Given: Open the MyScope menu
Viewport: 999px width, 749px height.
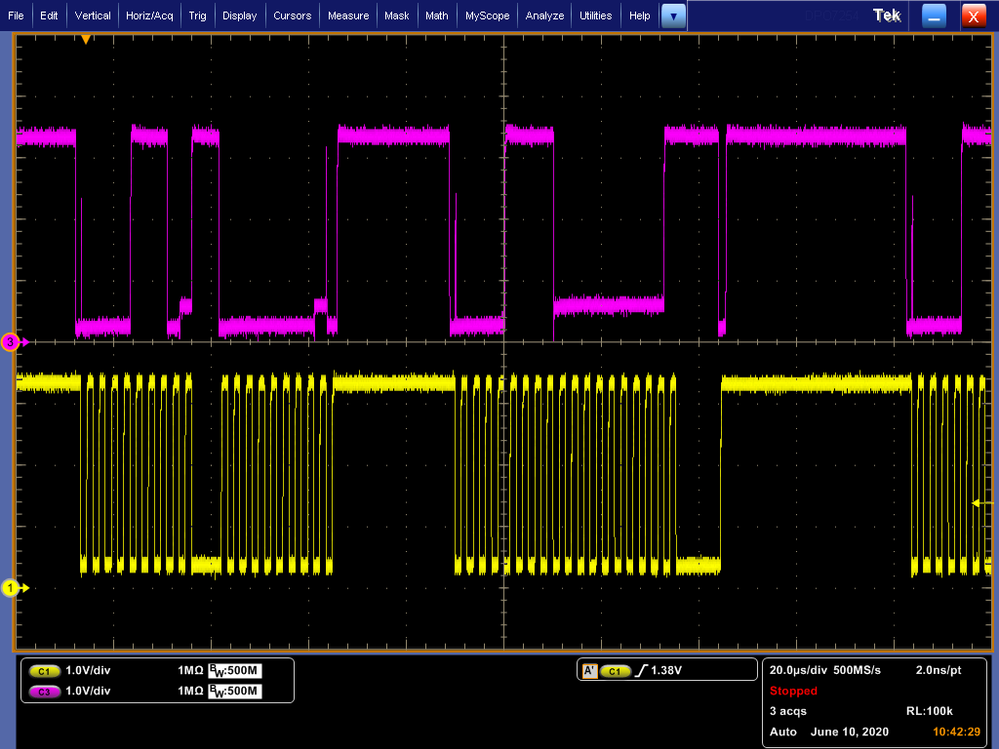Looking at the screenshot, I should (487, 15).
